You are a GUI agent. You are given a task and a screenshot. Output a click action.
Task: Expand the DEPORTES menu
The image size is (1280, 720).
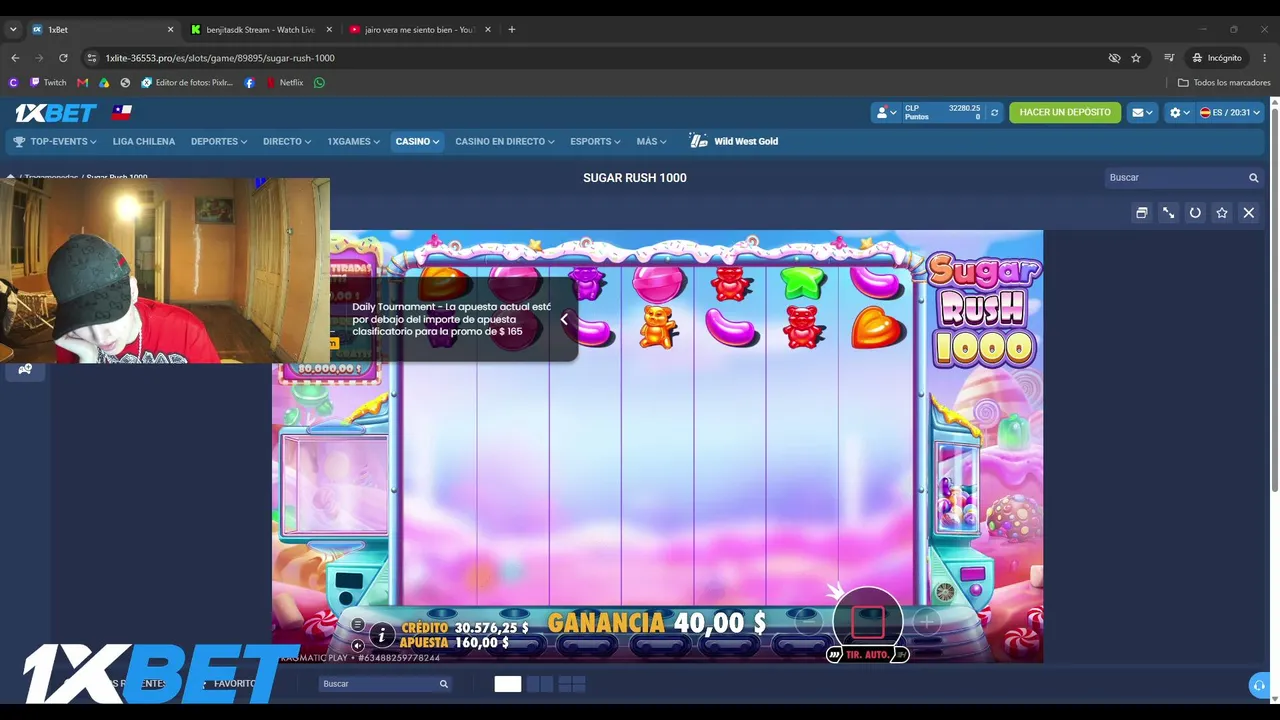click(x=219, y=142)
